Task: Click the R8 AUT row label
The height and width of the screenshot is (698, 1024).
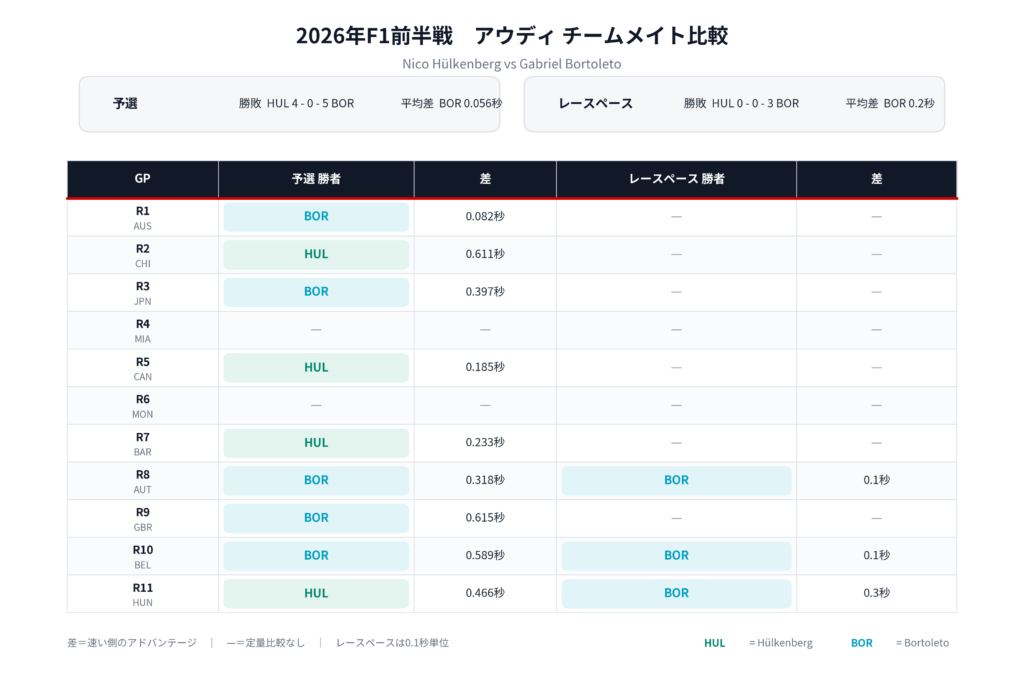Action: point(142,481)
